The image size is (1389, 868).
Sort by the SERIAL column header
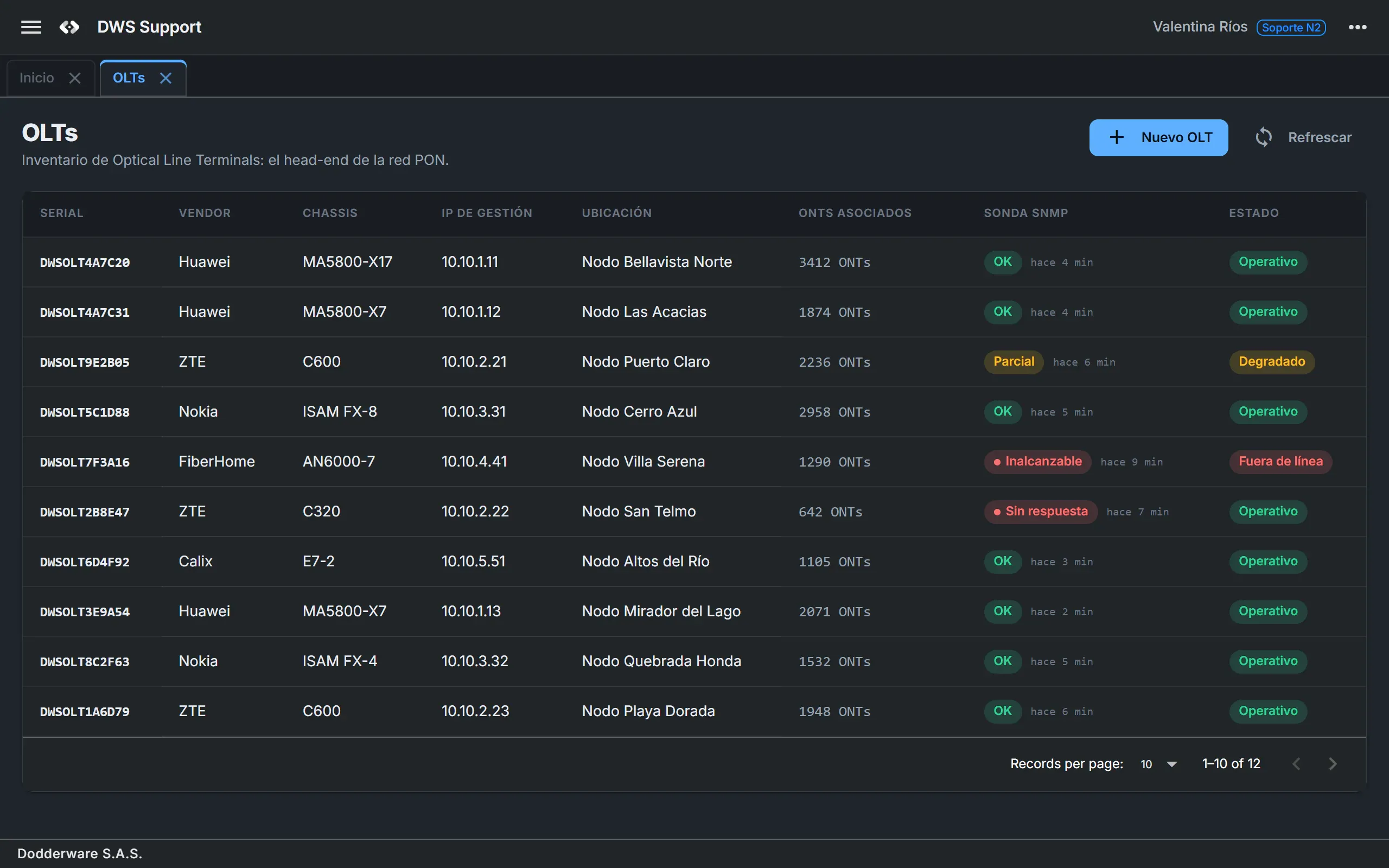tap(61, 213)
